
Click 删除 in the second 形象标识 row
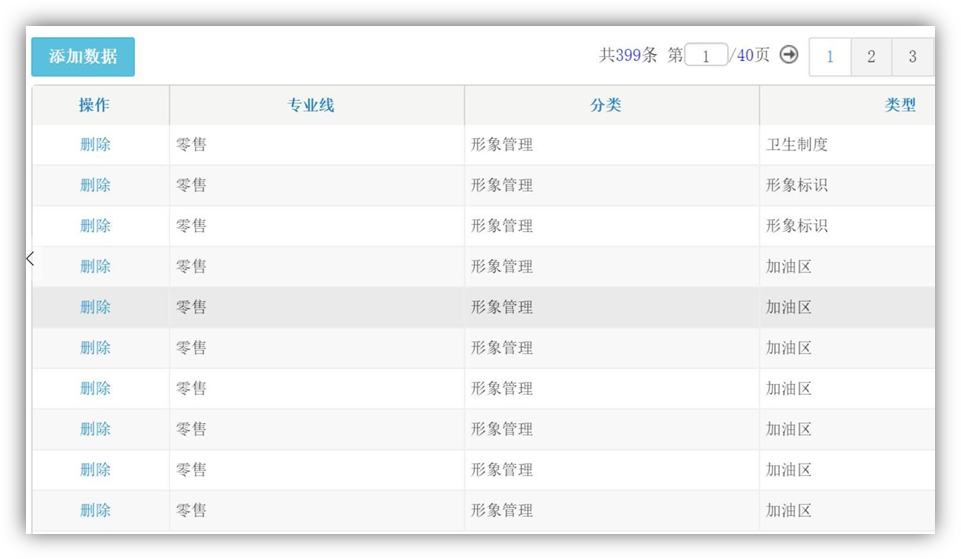point(95,226)
